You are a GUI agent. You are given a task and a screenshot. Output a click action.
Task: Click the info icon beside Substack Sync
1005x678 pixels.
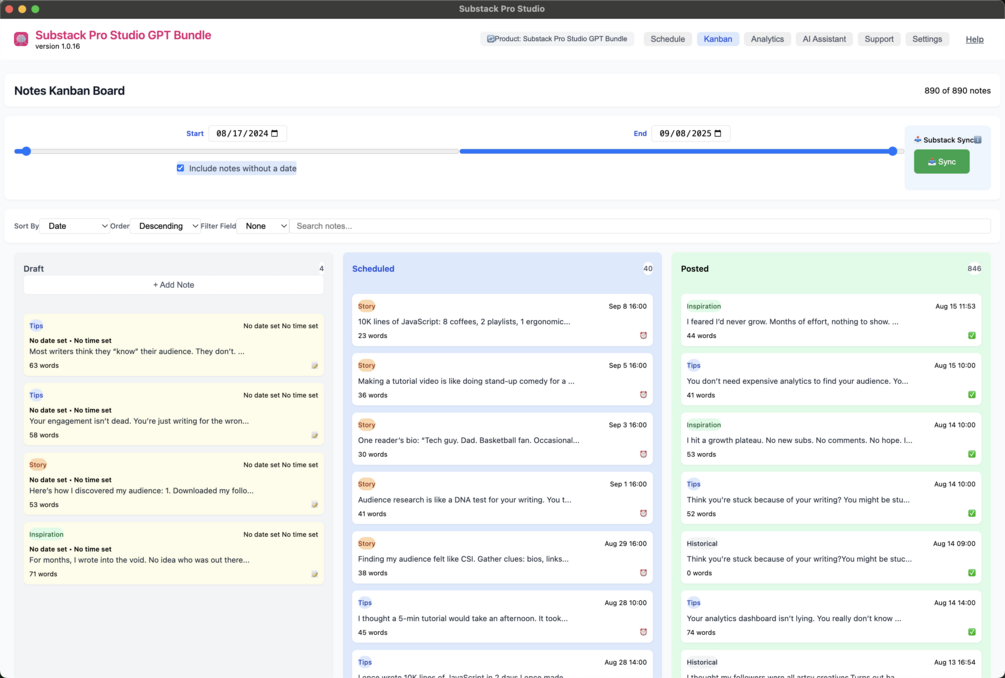977,140
